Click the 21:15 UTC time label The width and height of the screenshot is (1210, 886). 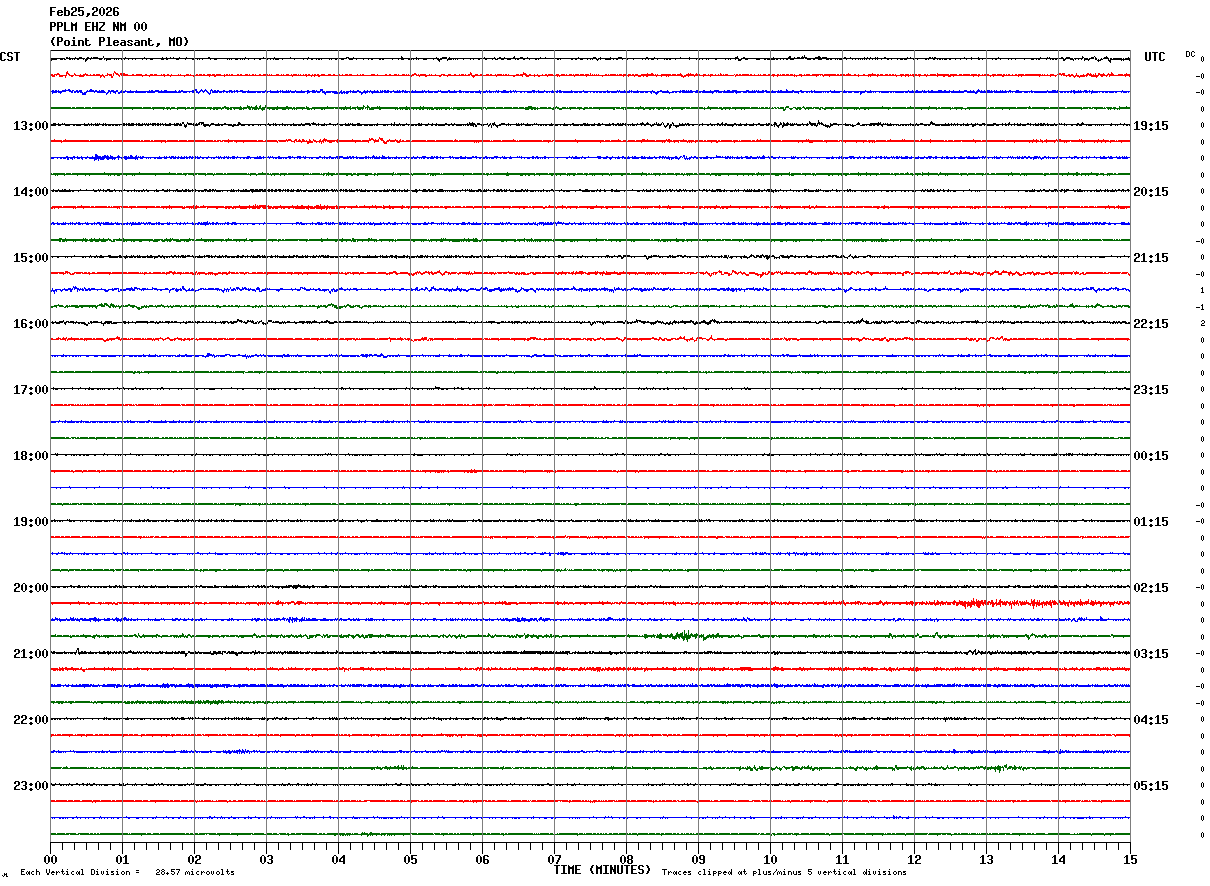tap(1150, 258)
